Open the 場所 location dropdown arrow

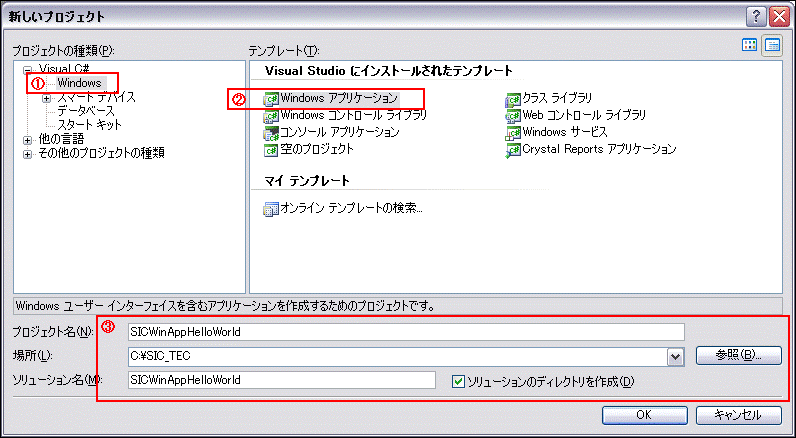tap(675, 357)
